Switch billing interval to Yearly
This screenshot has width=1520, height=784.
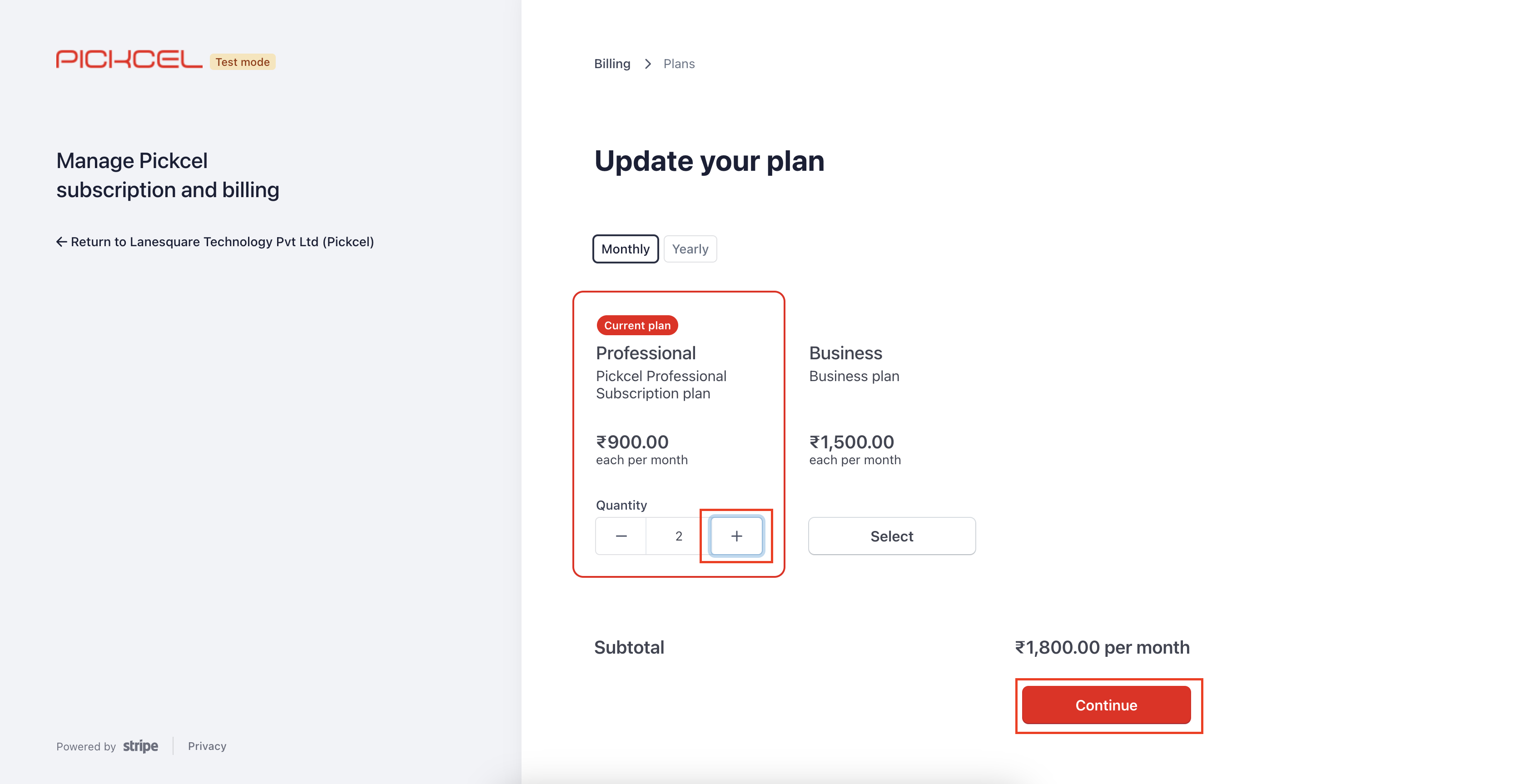click(x=690, y=249)
